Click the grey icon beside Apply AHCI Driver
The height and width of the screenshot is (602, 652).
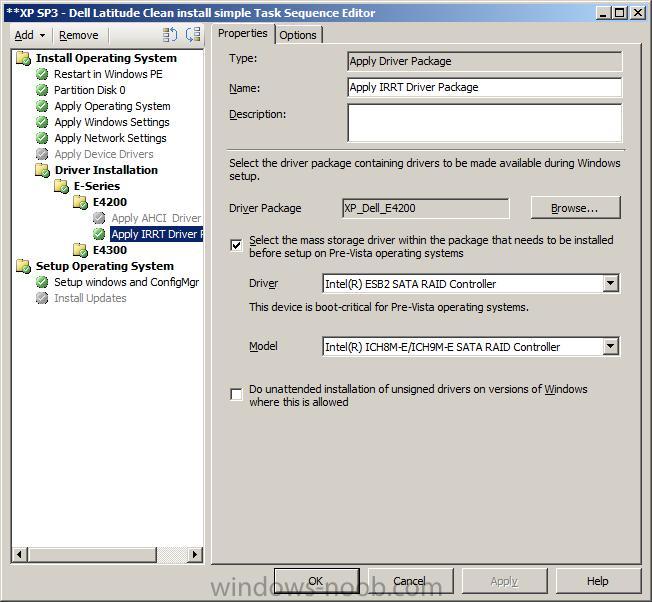[99, 218]
